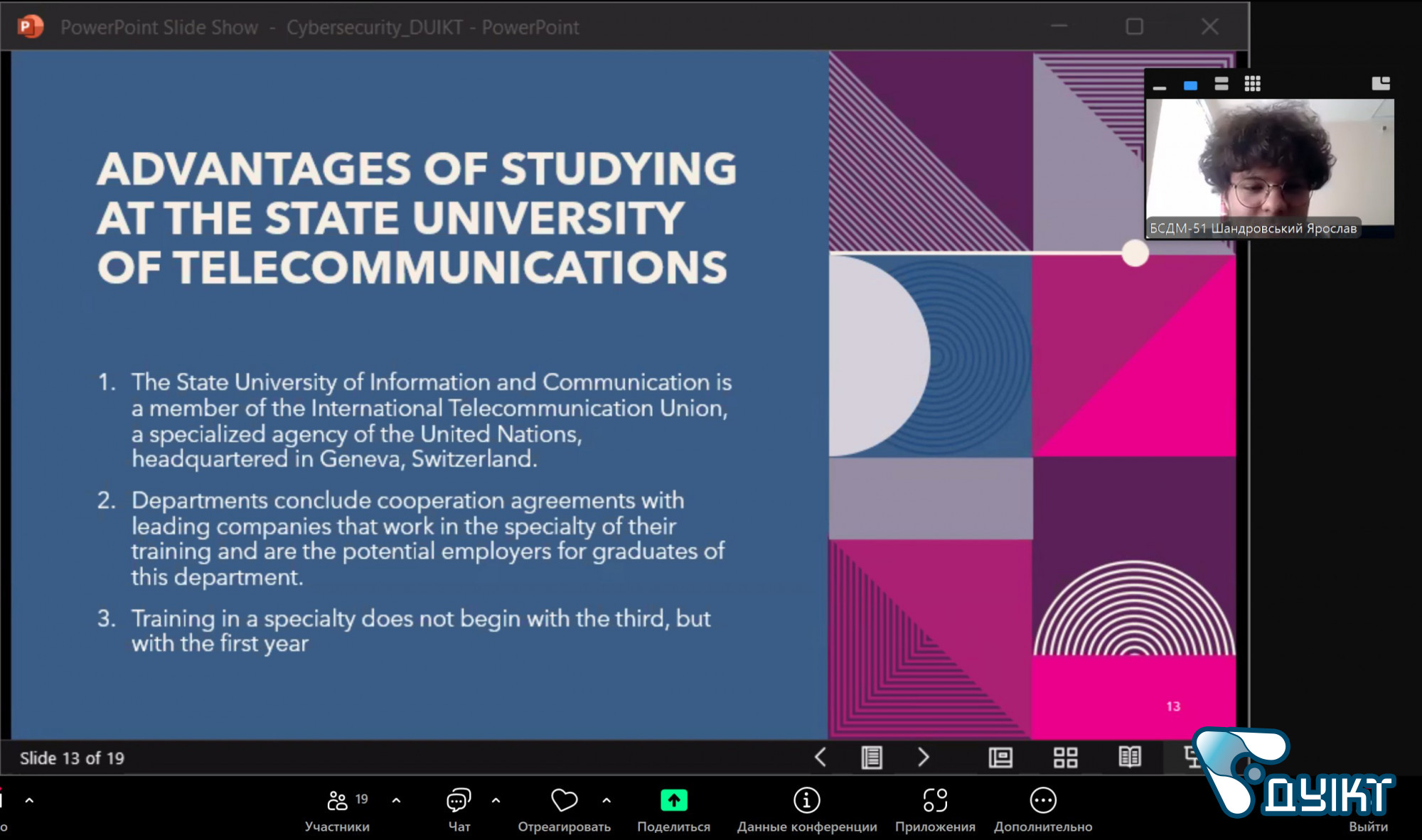Advance to next slide arrow
The width and height of the screenshot is (1422, 840).
coord(924,758)
